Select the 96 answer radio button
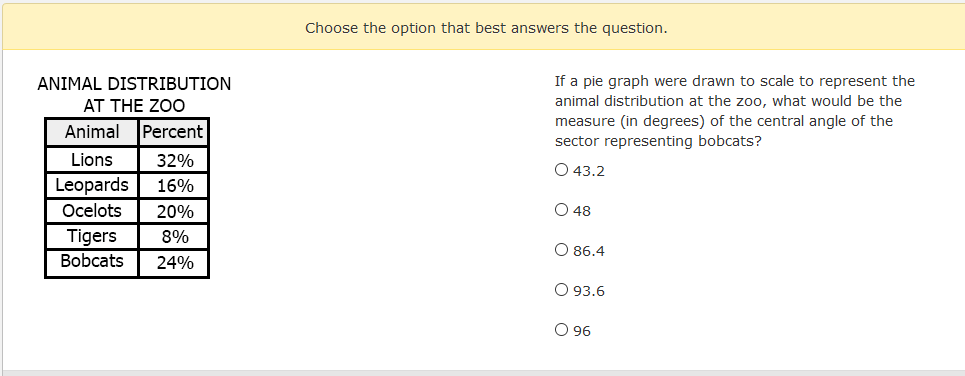This screenshot has height=376, width=965. pos(561,330)
